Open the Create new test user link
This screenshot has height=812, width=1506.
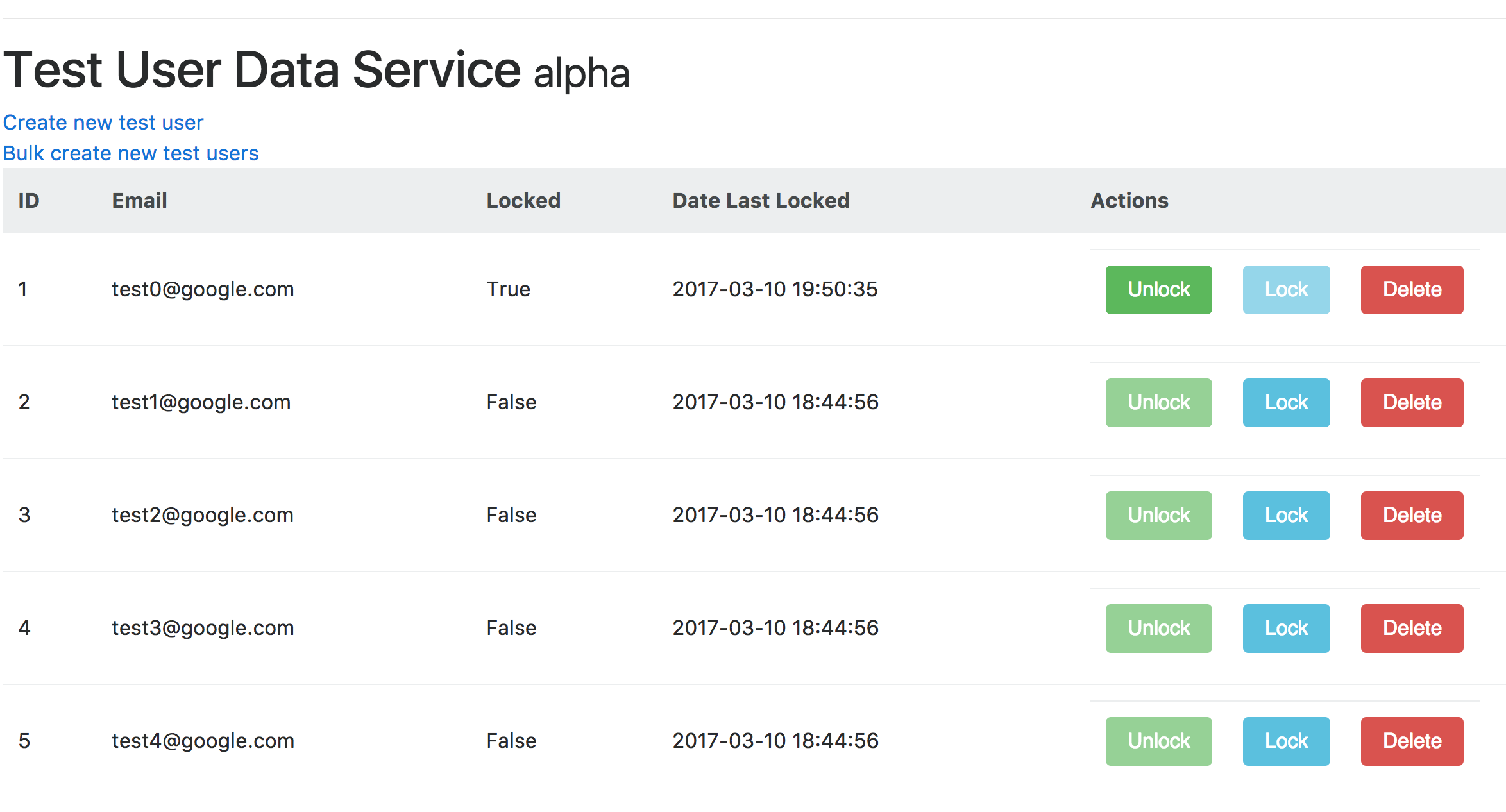tap(103, 123)
